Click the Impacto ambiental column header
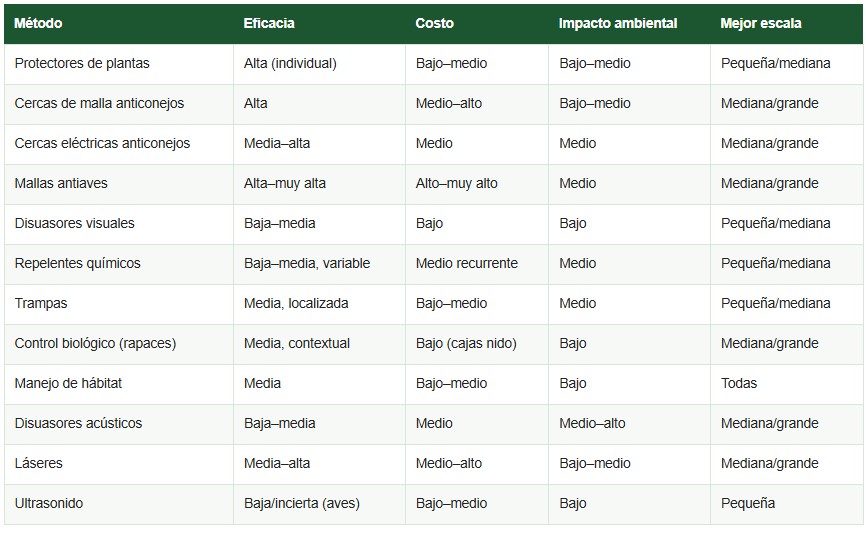 (x=629, y=24)
